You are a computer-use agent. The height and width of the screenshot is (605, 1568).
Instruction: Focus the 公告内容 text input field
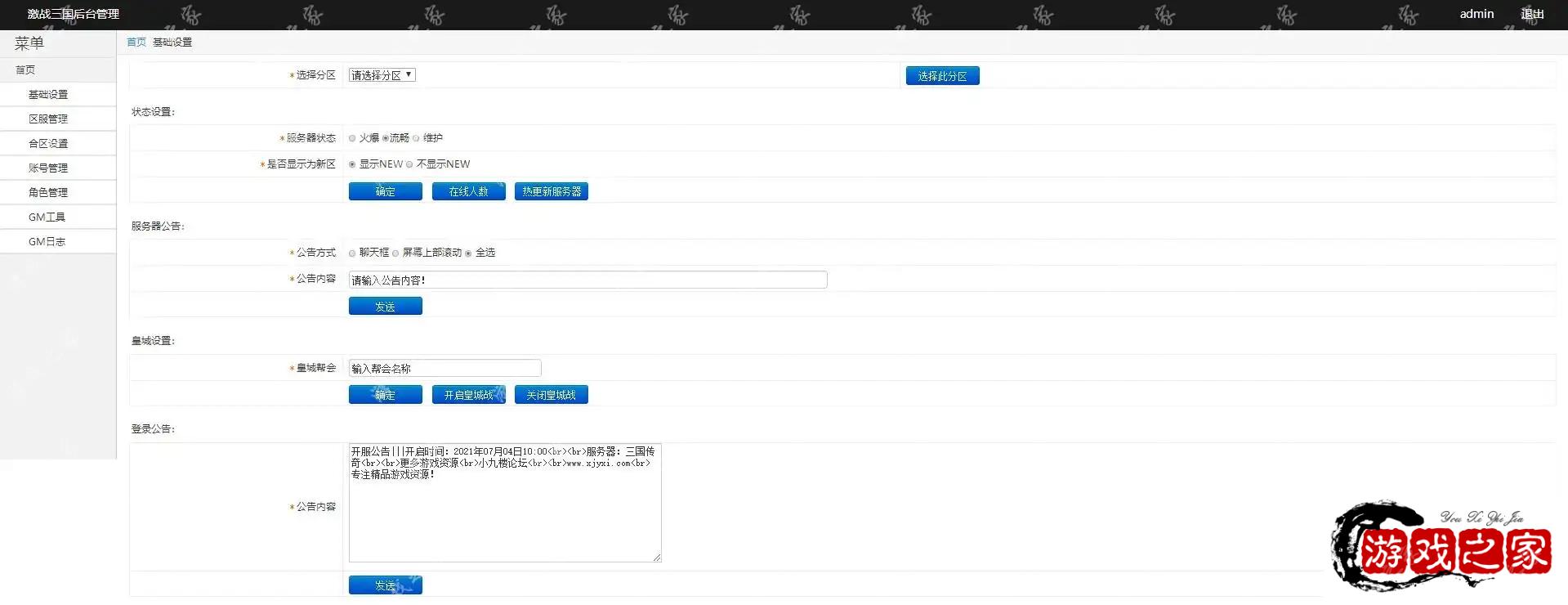(x=587, y=280)
